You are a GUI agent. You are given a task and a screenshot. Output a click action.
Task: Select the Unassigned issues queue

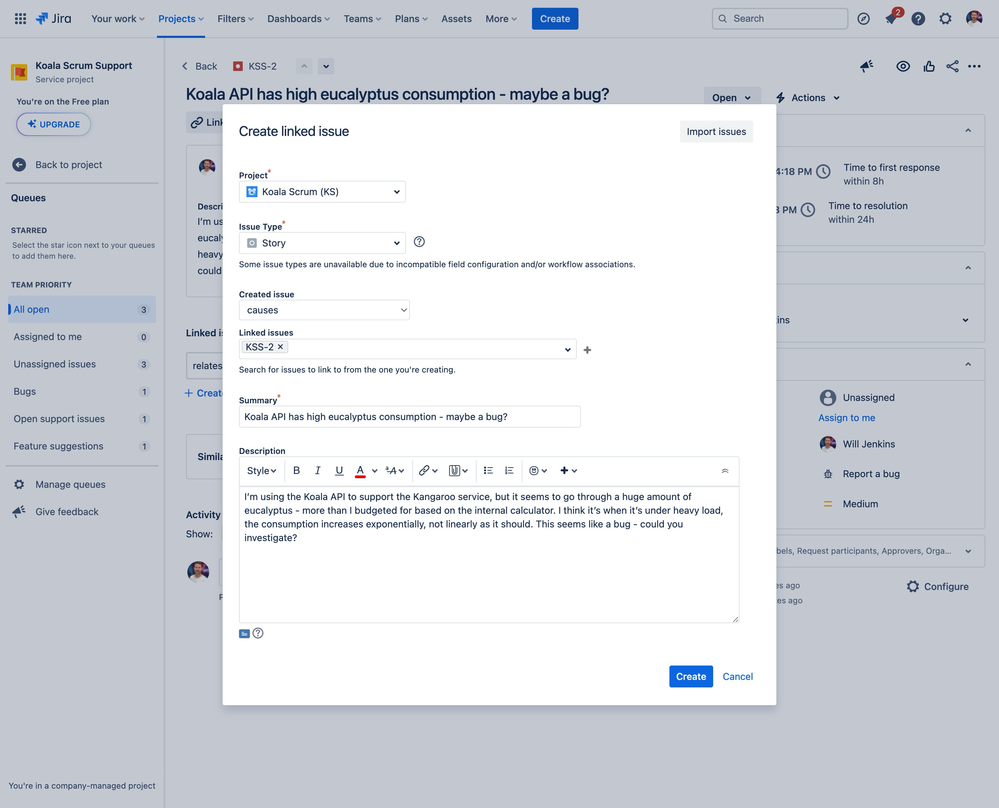tap(82, 364)
